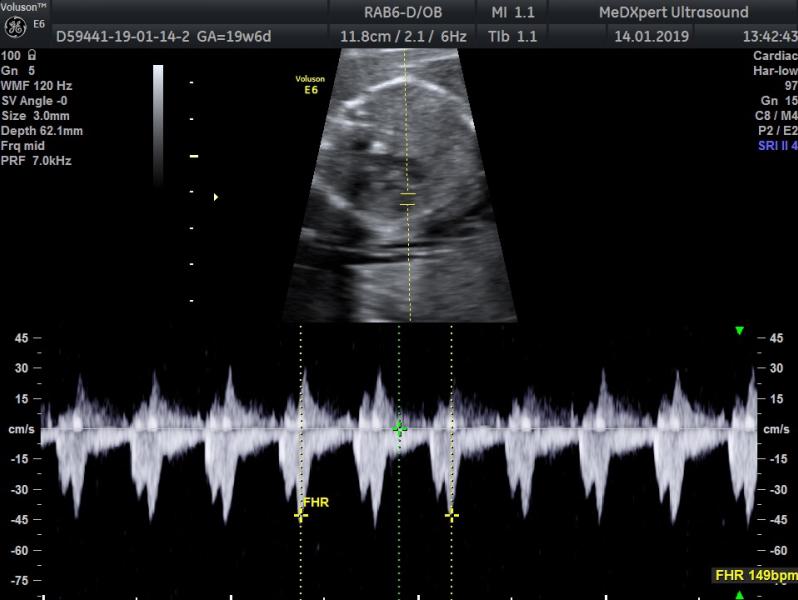Click the RAB6-D/OB probe header

pyautogui.click(x=403, y=12)
